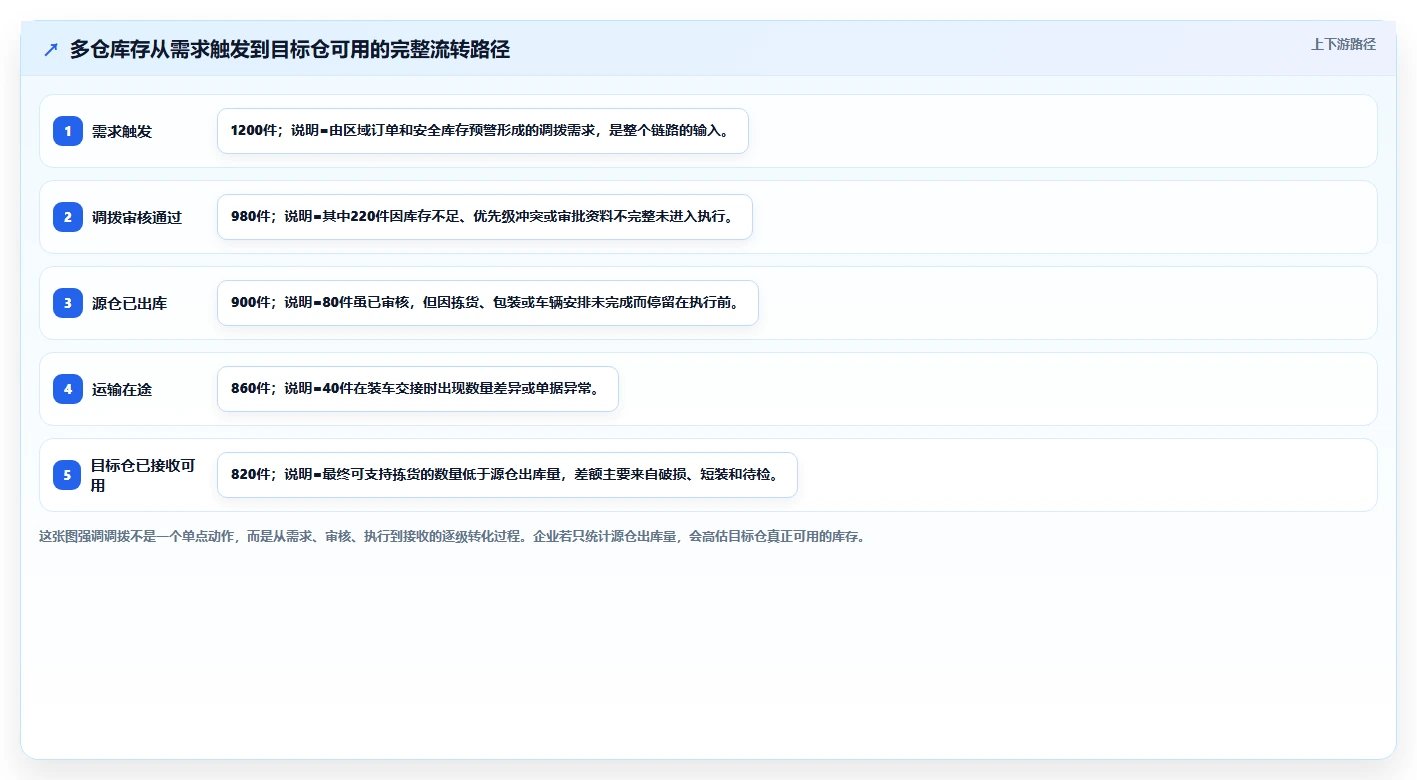Open the 860件 description box
This screenshot has width=1417, height=780.
[x=418, y=389]
